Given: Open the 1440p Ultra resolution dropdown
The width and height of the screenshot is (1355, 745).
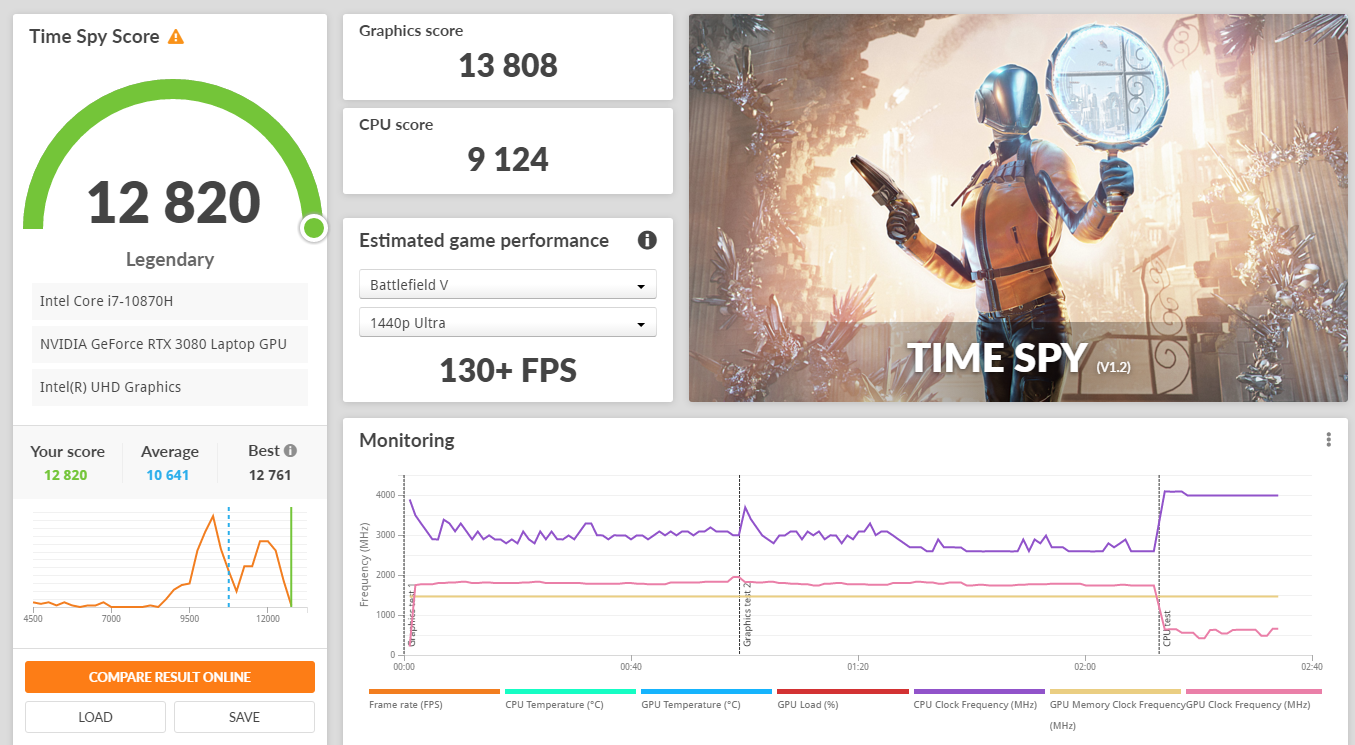Looking at the screenshot, I should (x=508, y=323).
